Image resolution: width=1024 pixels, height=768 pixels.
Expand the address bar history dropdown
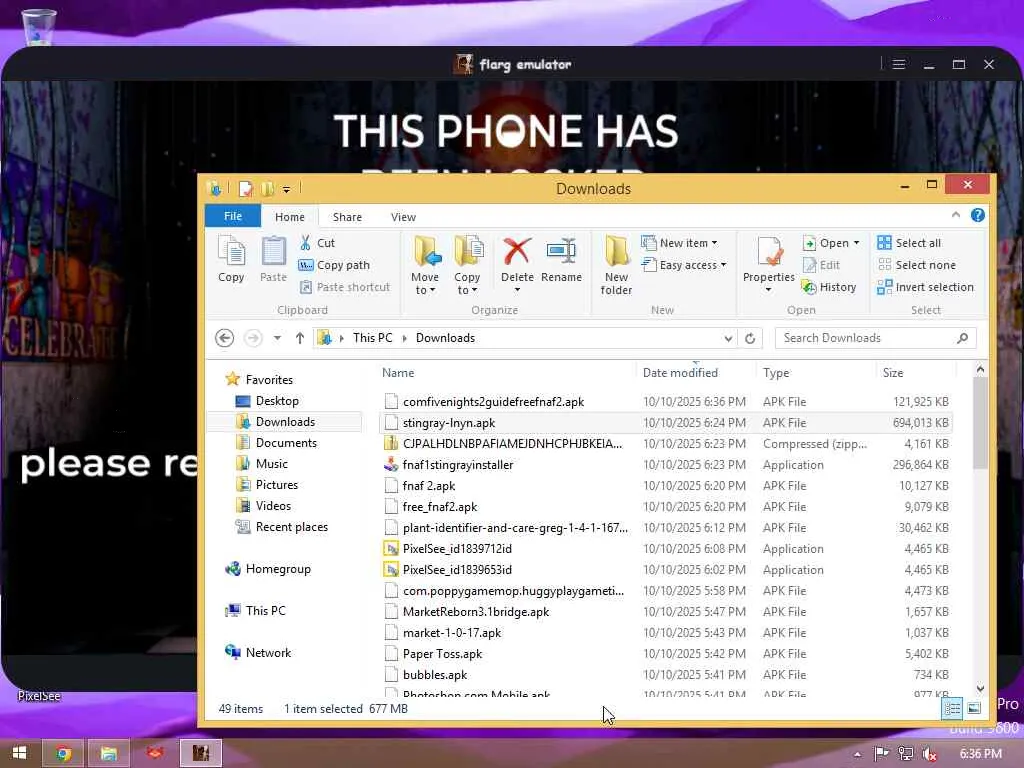point(728,338)
